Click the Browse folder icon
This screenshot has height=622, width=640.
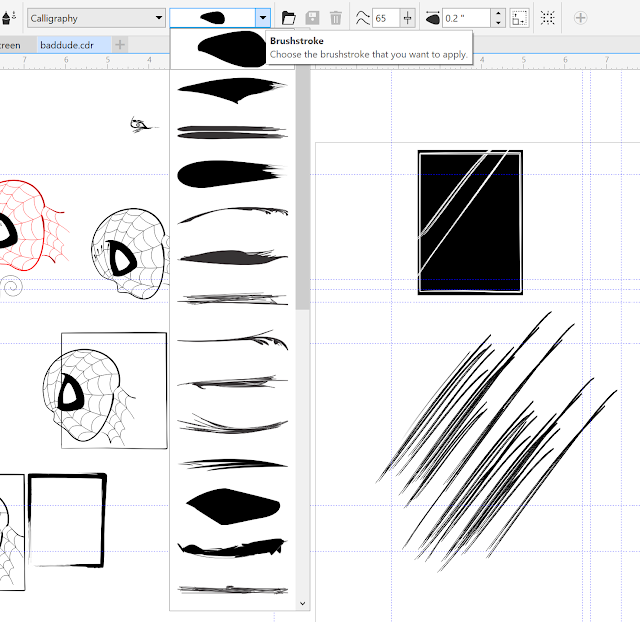[x=289, y=18]
